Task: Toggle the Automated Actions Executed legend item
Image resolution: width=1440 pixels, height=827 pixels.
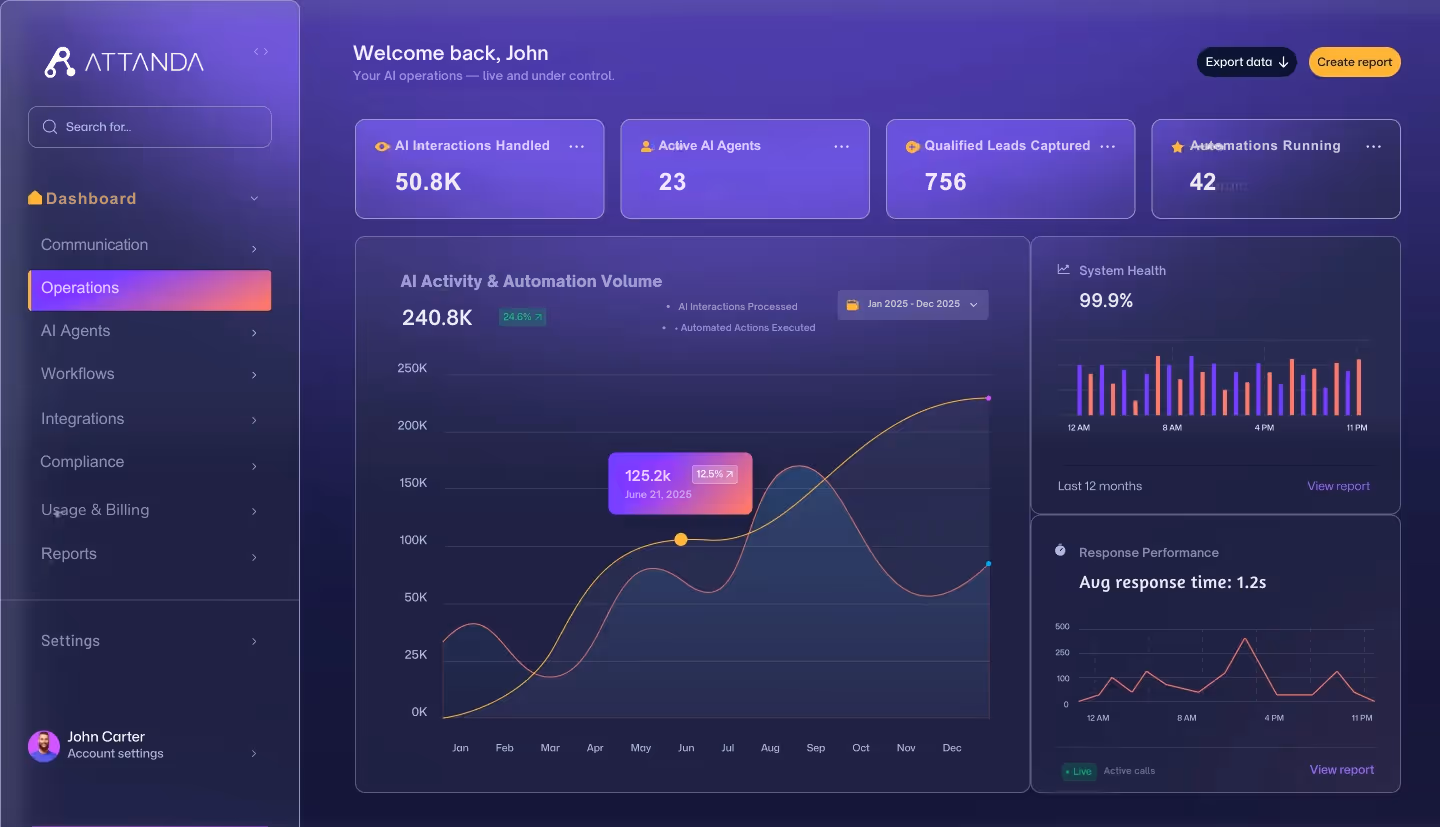Action: [747, 327]
